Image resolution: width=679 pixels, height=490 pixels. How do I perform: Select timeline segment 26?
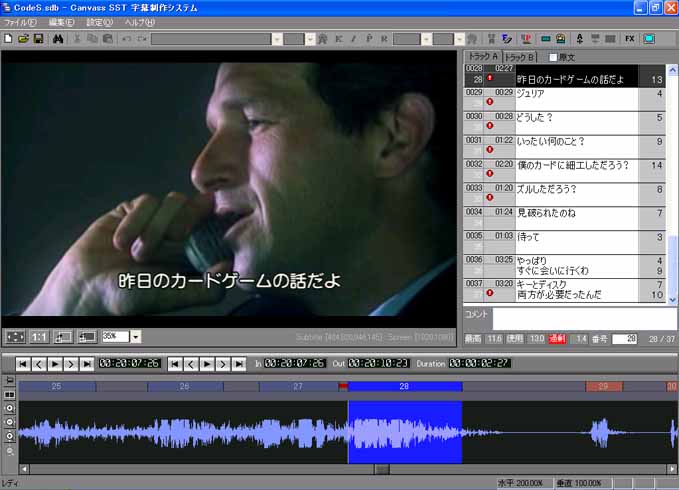click(185, 386)
